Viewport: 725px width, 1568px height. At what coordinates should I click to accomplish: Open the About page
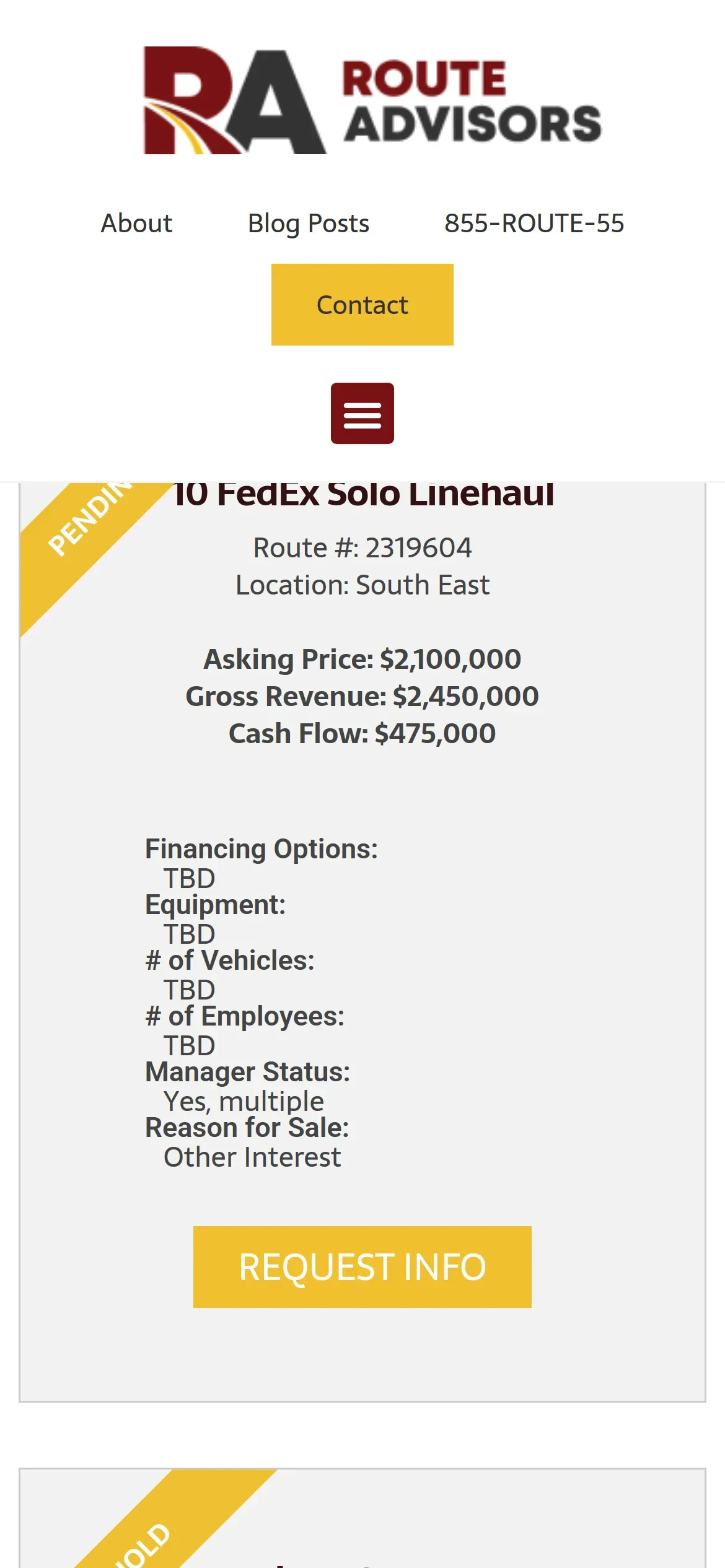(x=136, y=224)
